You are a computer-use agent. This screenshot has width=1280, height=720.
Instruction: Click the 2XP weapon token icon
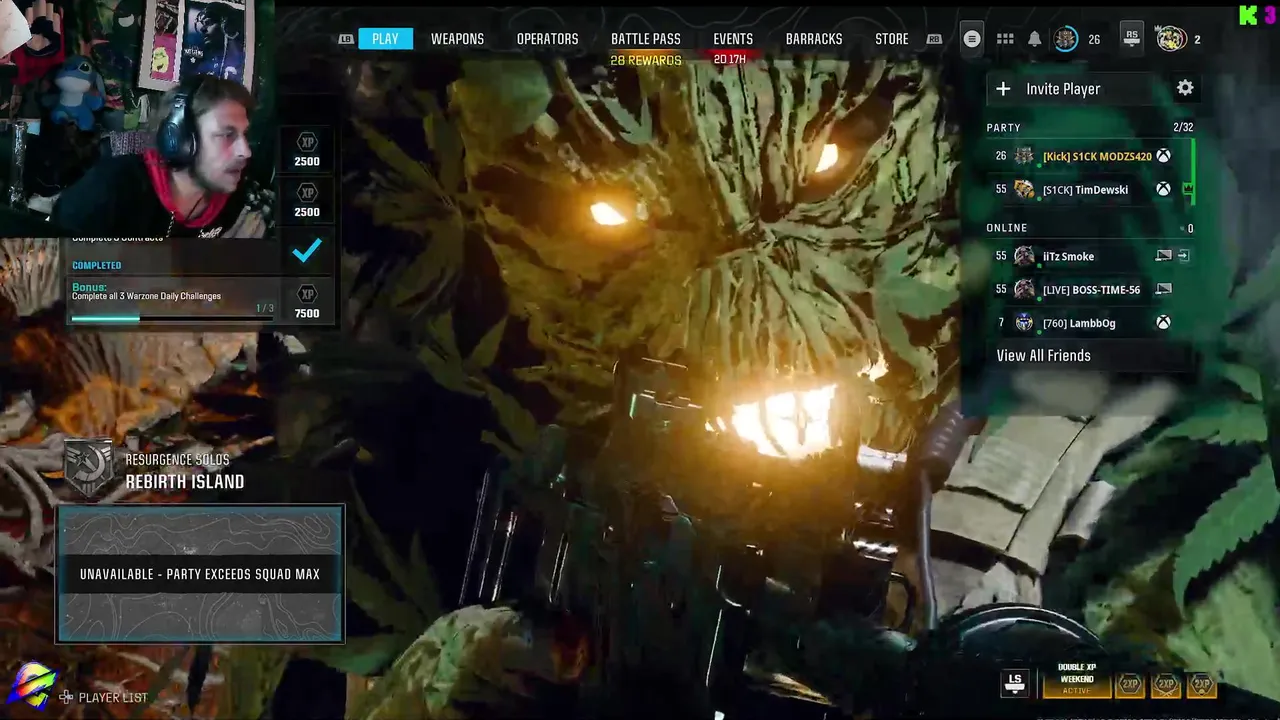[1166, 684]
